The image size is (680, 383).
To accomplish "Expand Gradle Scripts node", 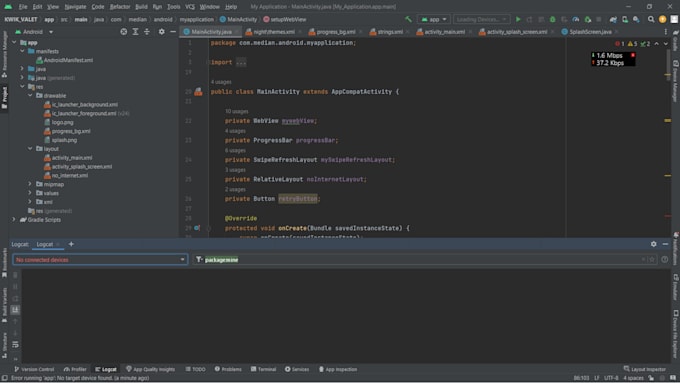I will point(14,219).
